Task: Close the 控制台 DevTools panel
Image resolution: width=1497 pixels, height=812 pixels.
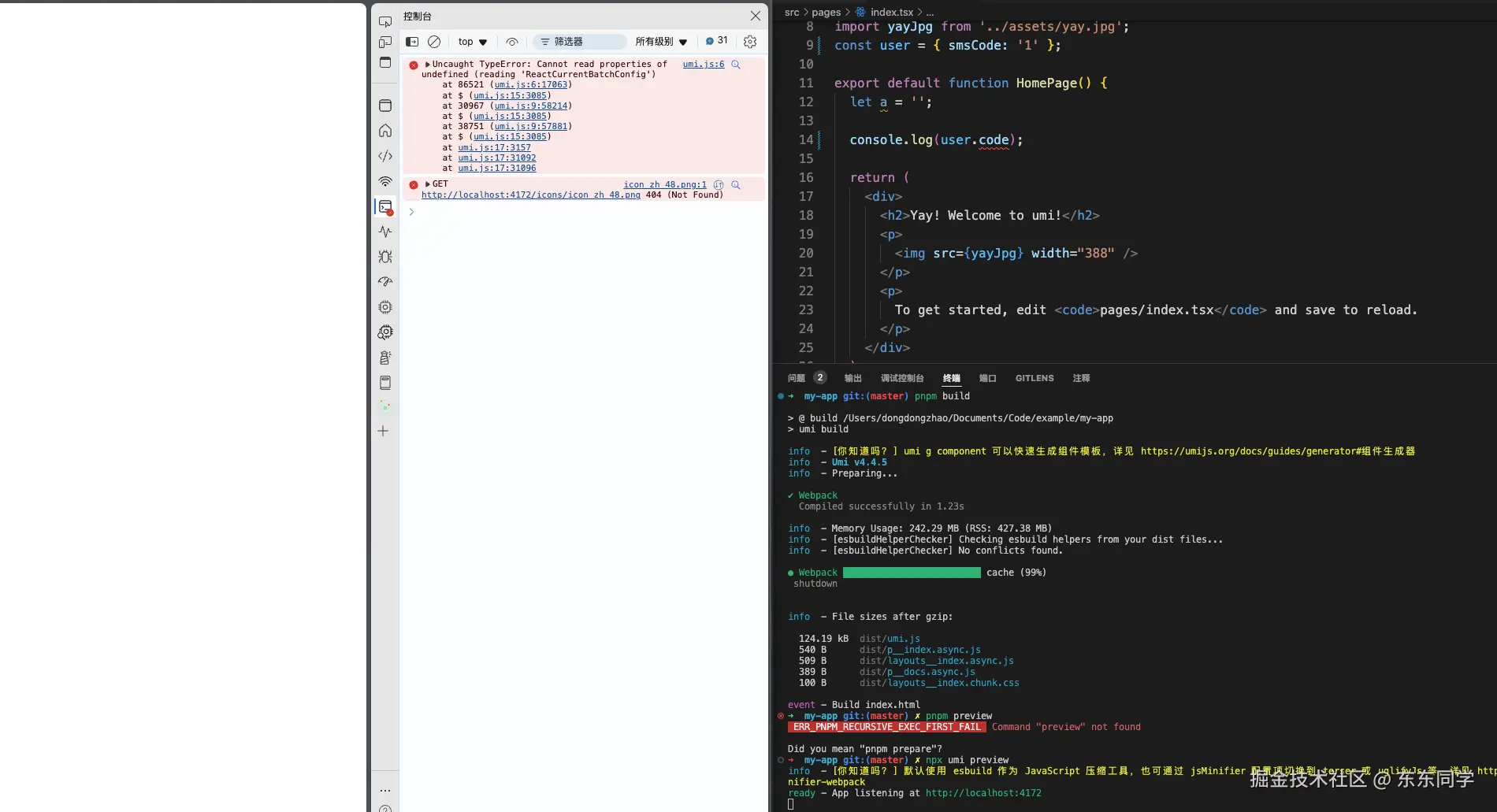Action: (x=756, y=16)
